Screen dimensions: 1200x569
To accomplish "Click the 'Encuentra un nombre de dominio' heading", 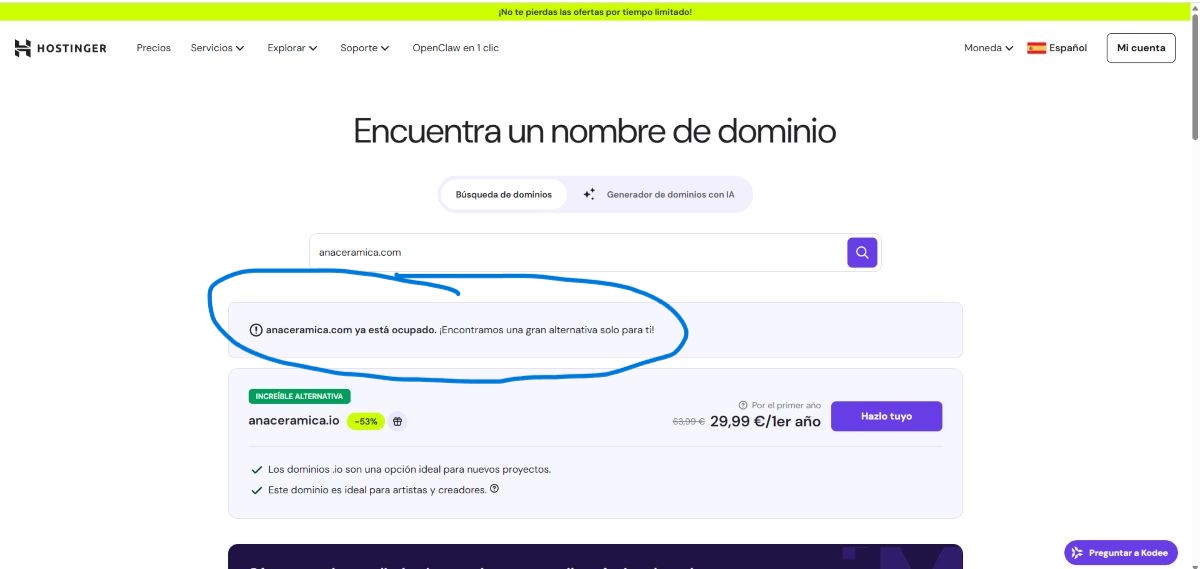I will tap(595, 131).
